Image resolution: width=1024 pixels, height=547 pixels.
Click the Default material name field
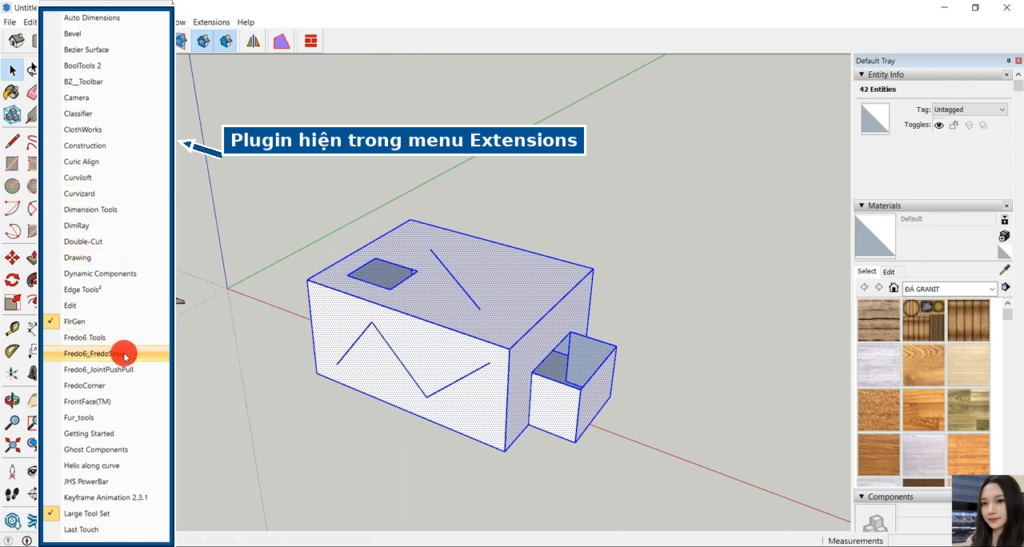pos(947,219)
